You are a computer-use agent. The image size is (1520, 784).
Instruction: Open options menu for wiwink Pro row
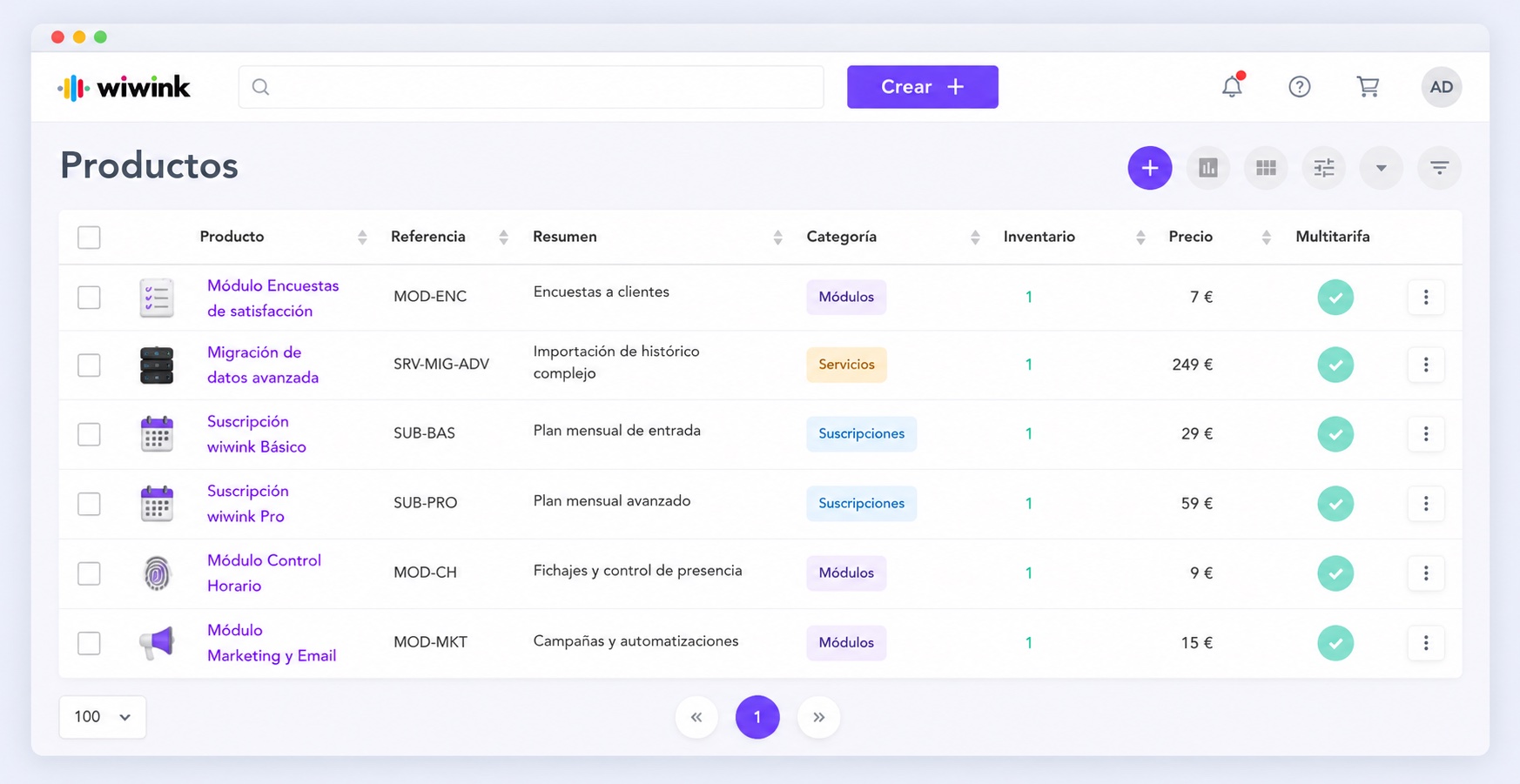[1426, 503]
